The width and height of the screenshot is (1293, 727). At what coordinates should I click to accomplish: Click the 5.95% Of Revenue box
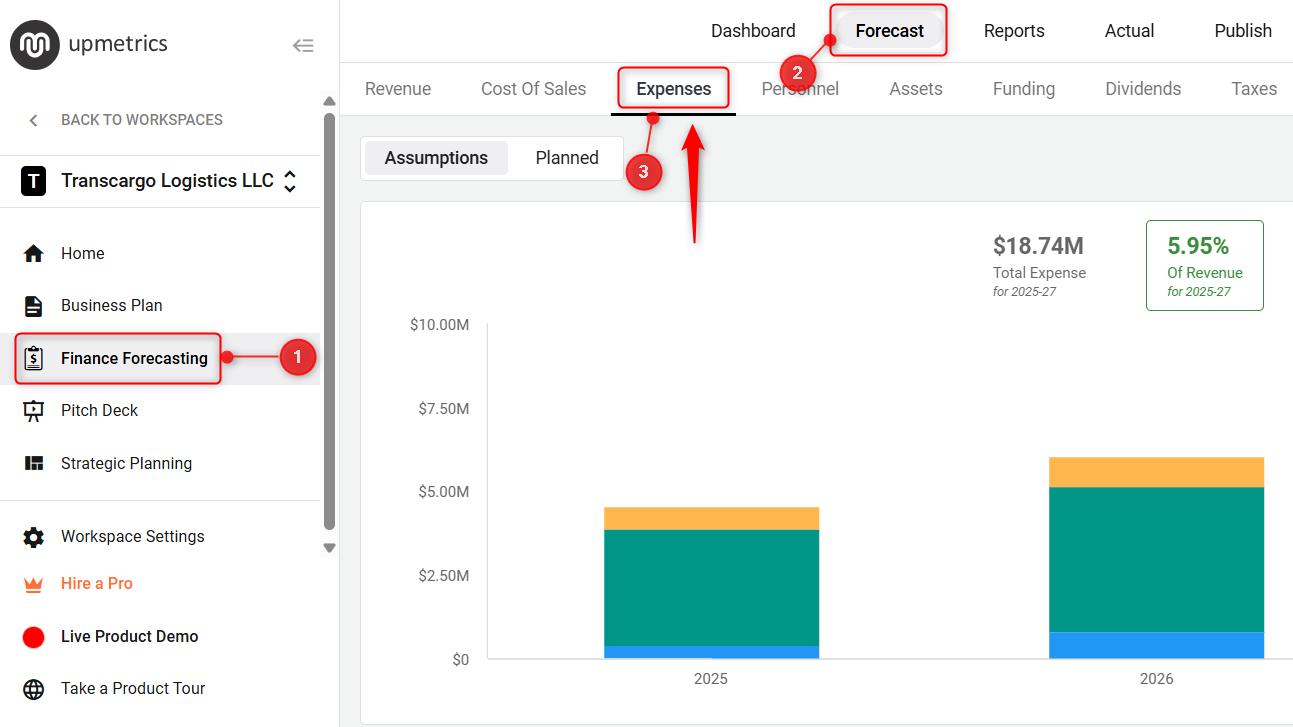(1204, 265)
